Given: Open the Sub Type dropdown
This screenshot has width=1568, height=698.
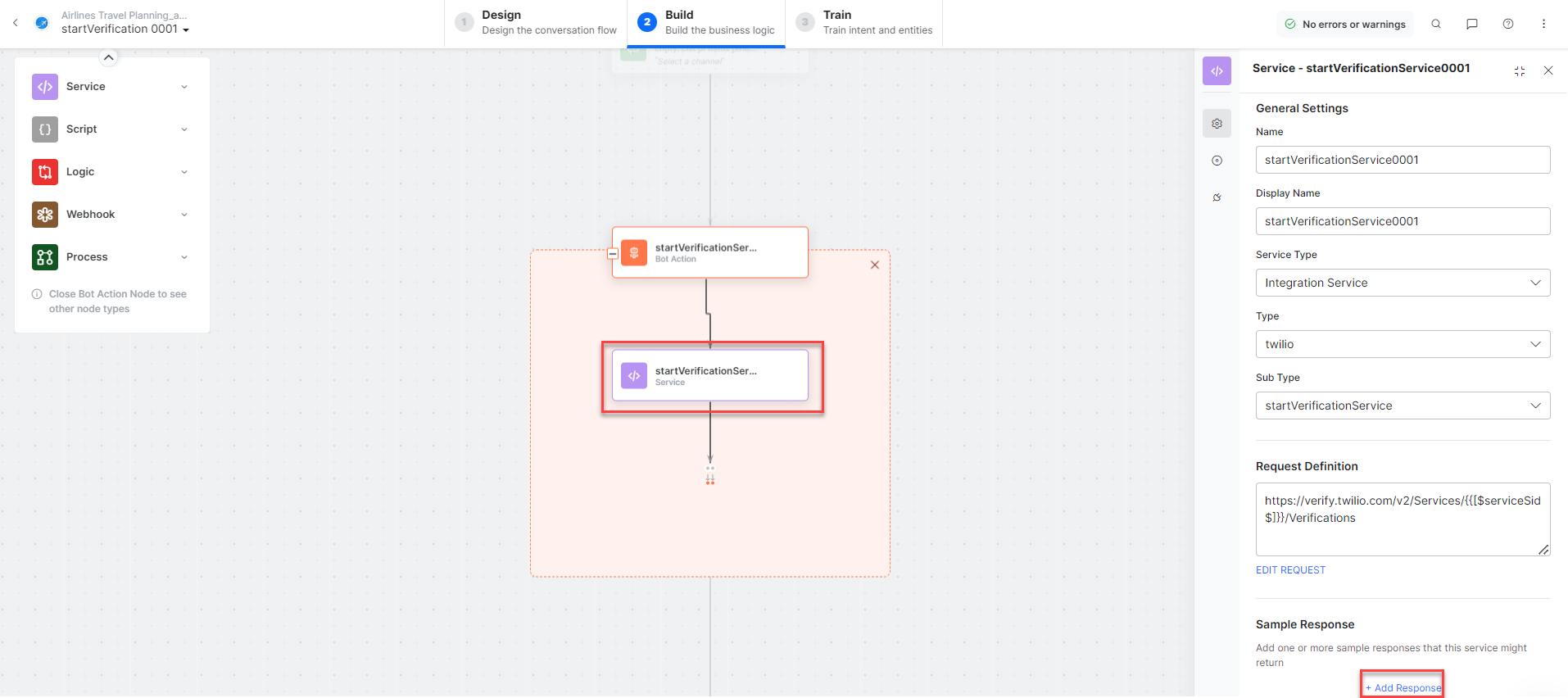Looking at the screenshot, I should pyautogui.click(x=1403, y=406).
